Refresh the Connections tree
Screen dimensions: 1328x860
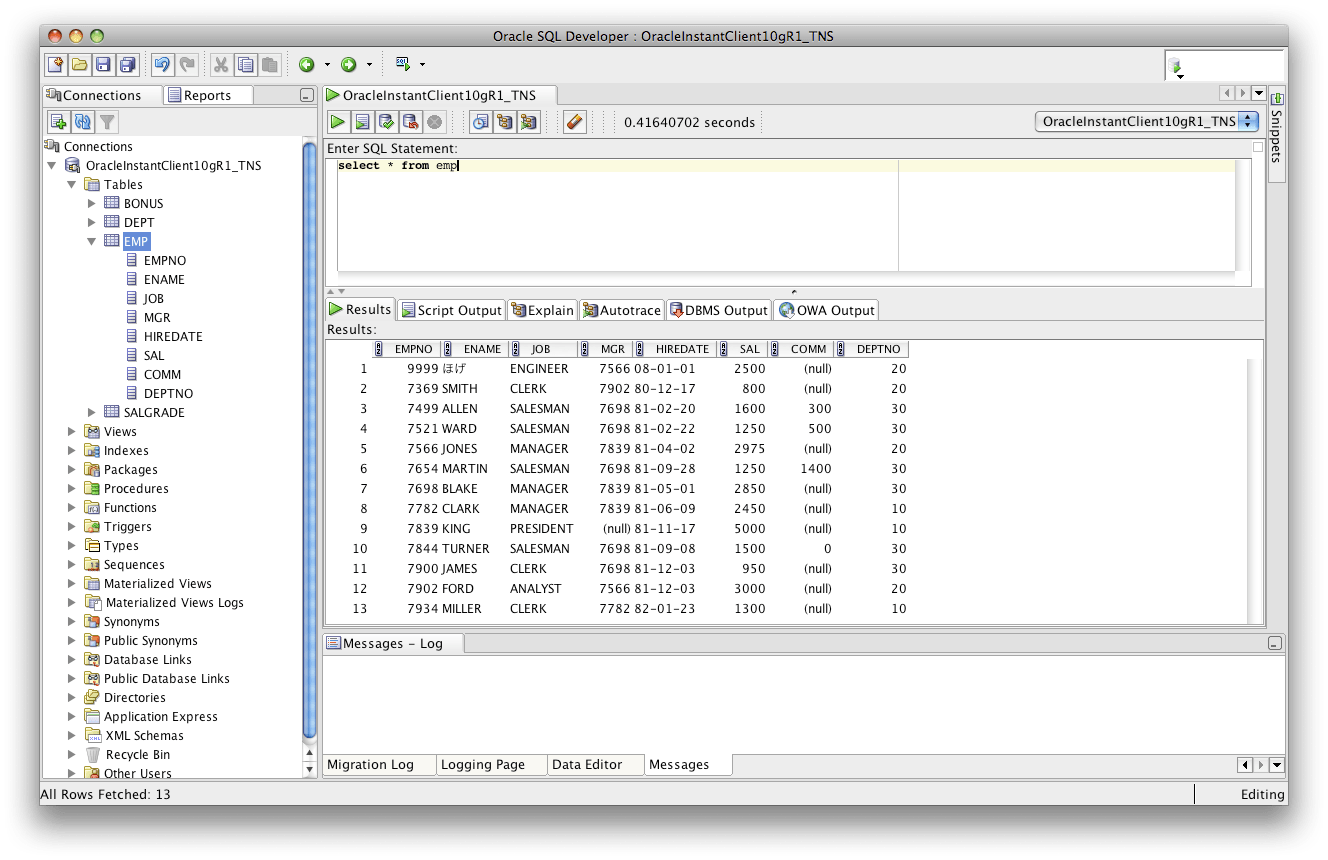(x=83, y=122)
